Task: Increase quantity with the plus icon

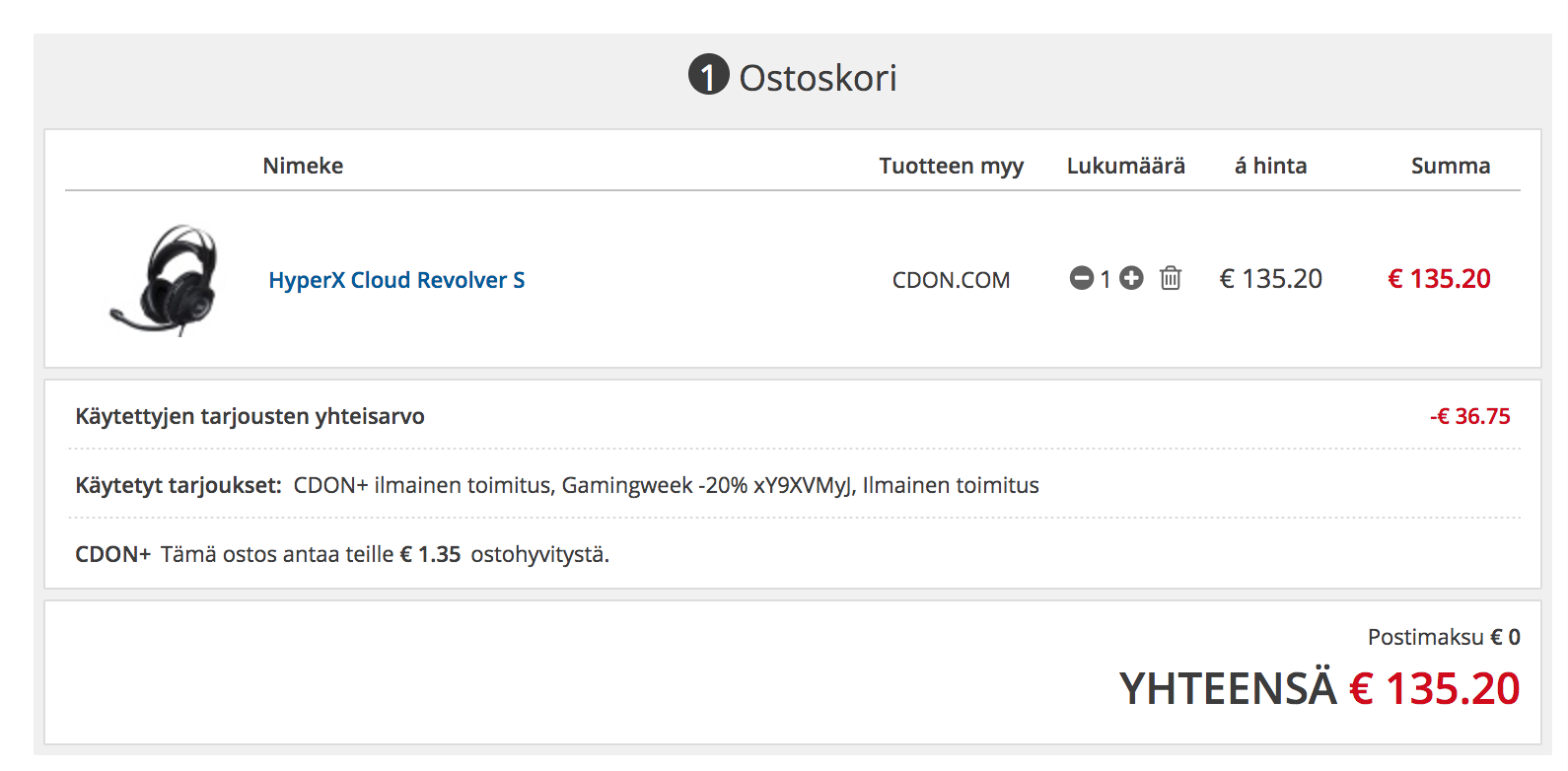Action: coord(1131,278)
